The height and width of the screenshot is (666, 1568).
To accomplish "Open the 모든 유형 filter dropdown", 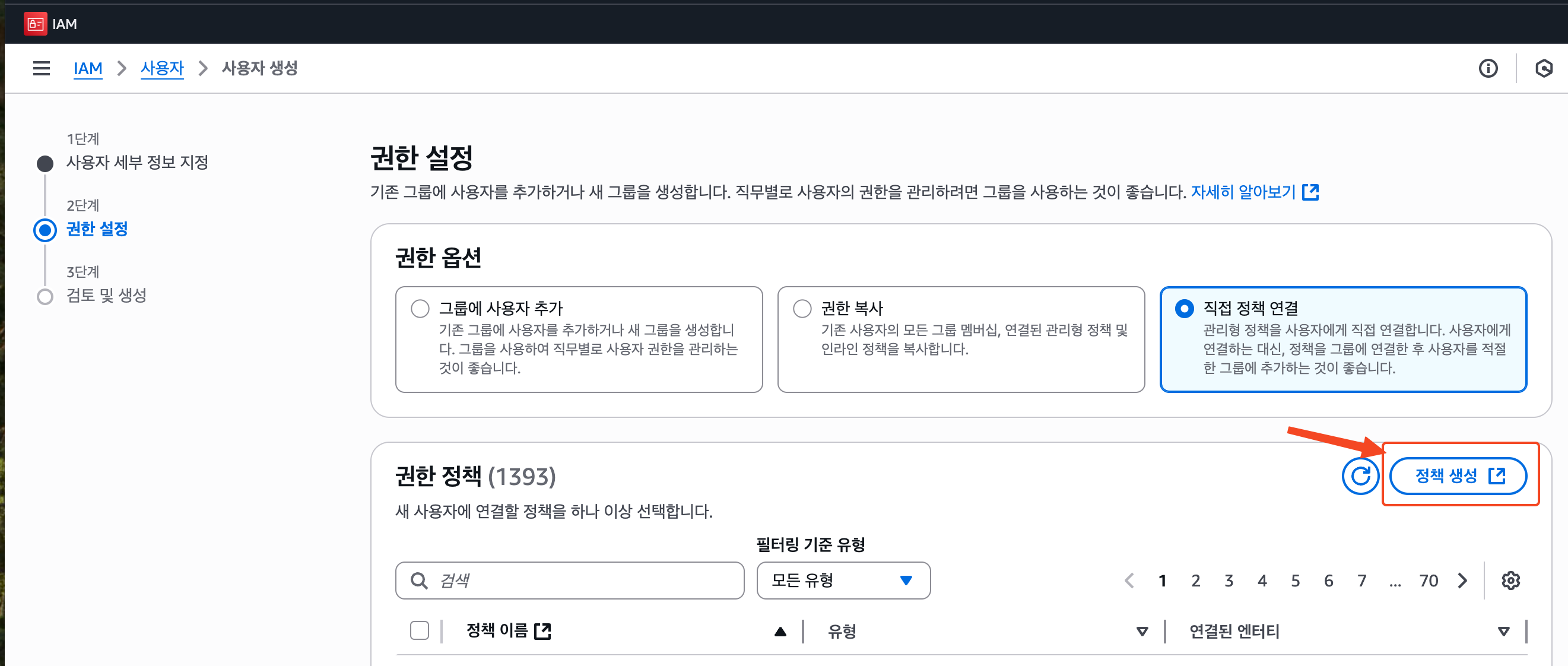I will click(843, 580).
